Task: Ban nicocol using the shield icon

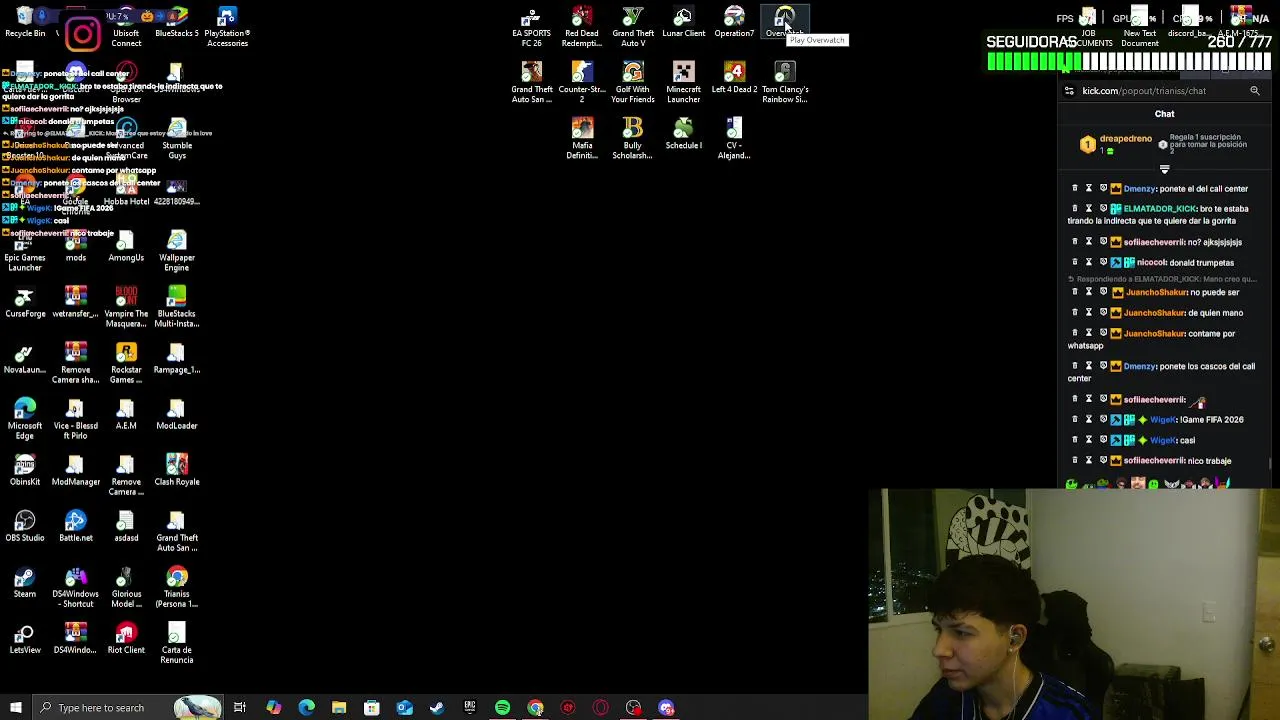Action: tap(1103, 262)
